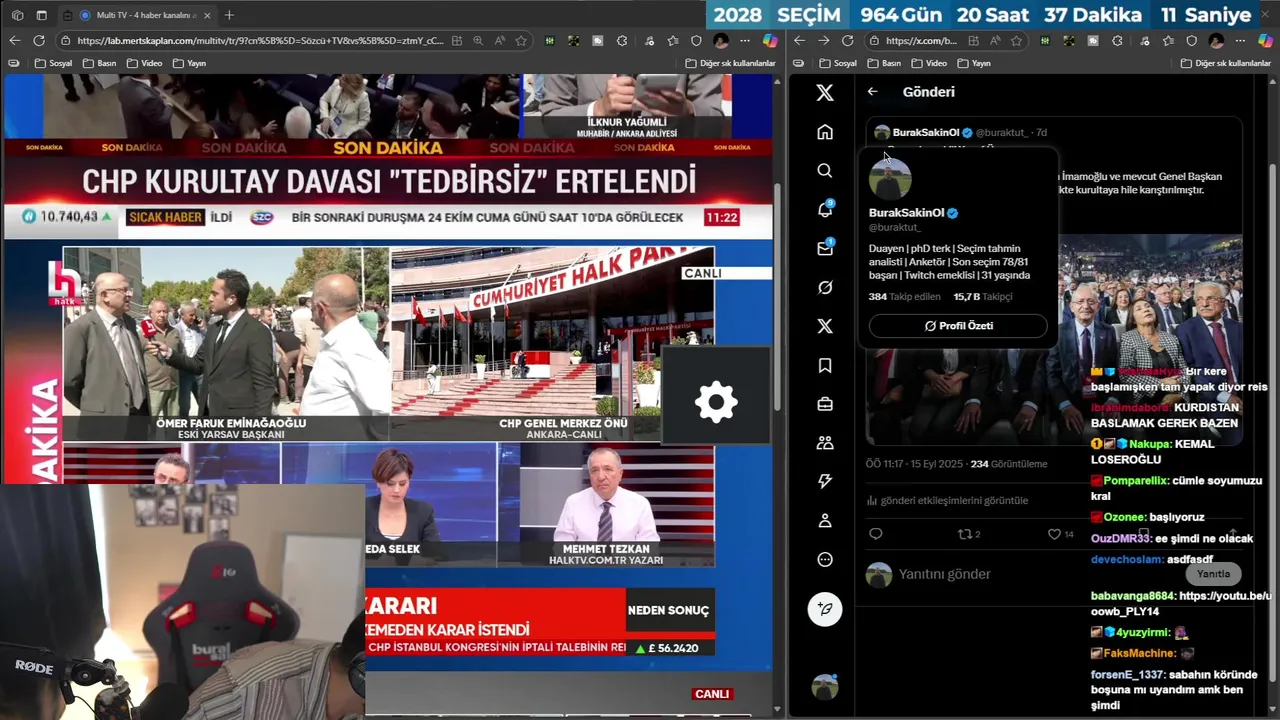Expand Diğer sık kullanılanlar in Multi TV window
1280x720 pixels.
click(731, 63)
